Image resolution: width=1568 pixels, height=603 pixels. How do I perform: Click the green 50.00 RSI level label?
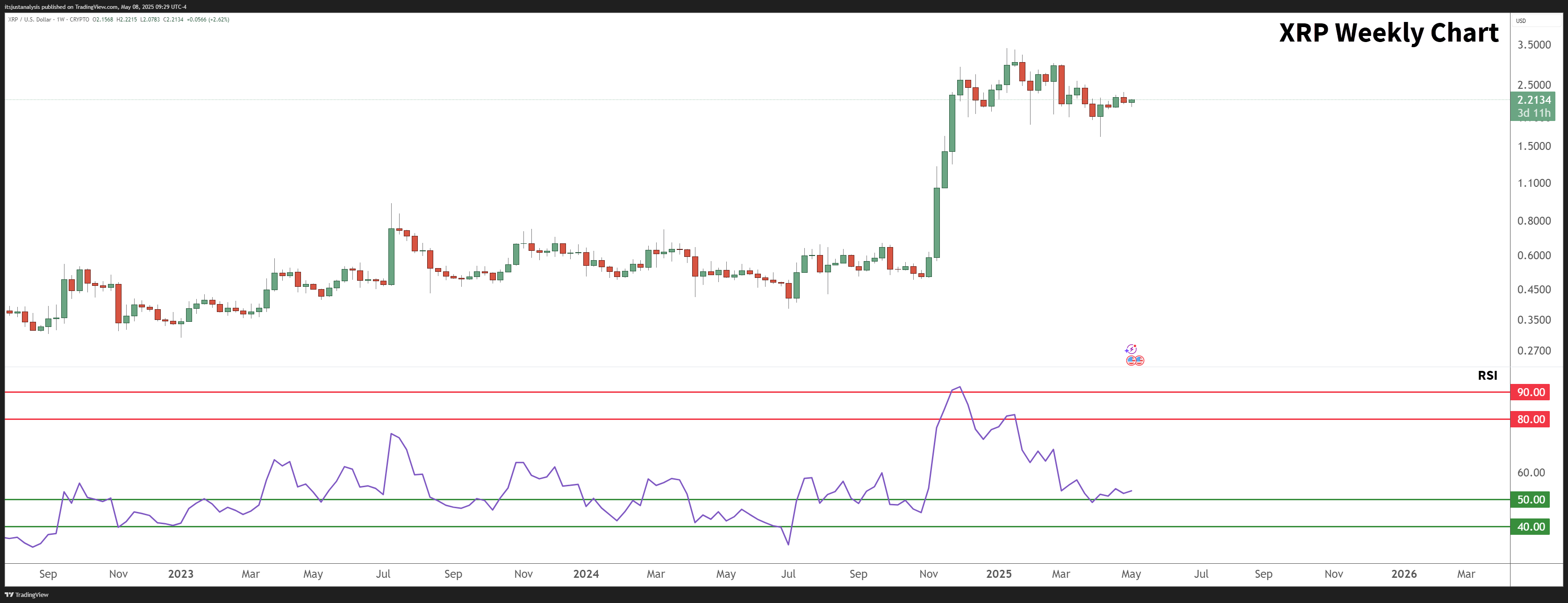coord(1530,500)
